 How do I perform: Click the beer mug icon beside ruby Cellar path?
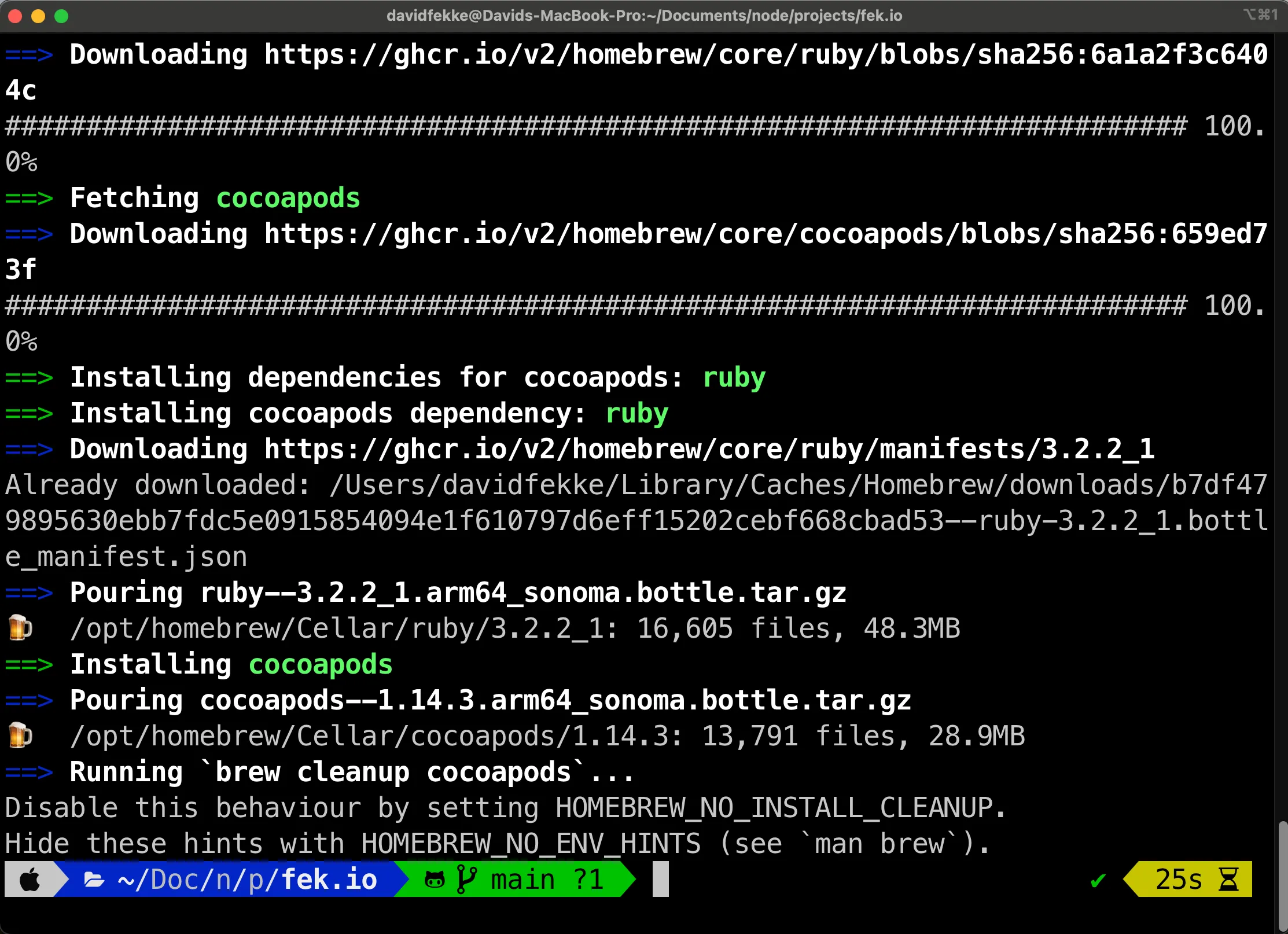point(20,628)
